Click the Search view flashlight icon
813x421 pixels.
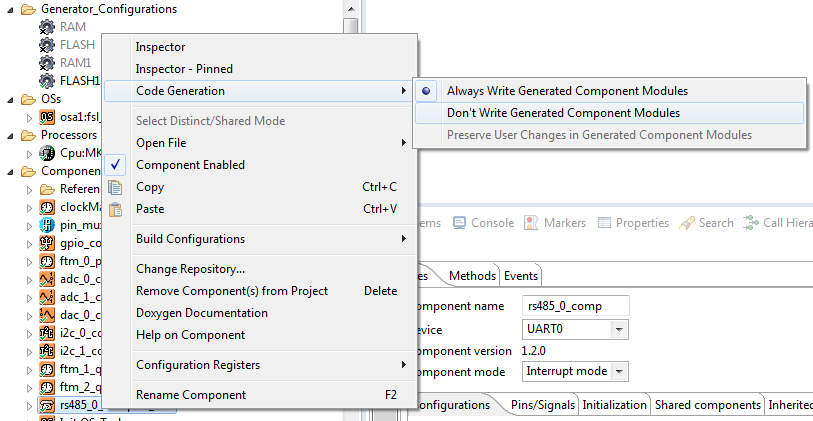coord(688,223)
